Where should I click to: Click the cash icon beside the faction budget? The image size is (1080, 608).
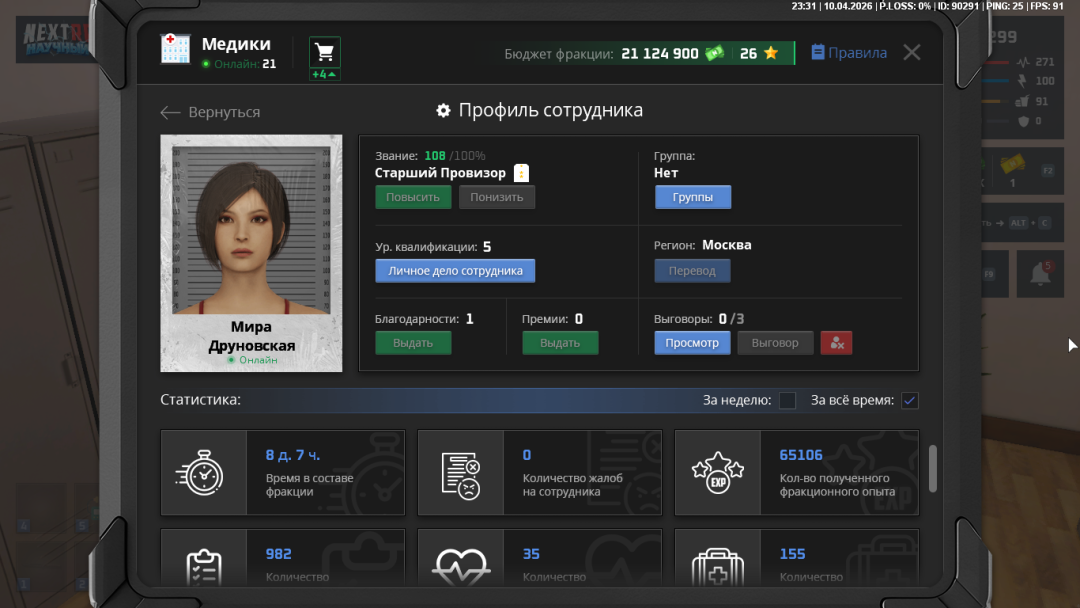coord(716,52)
